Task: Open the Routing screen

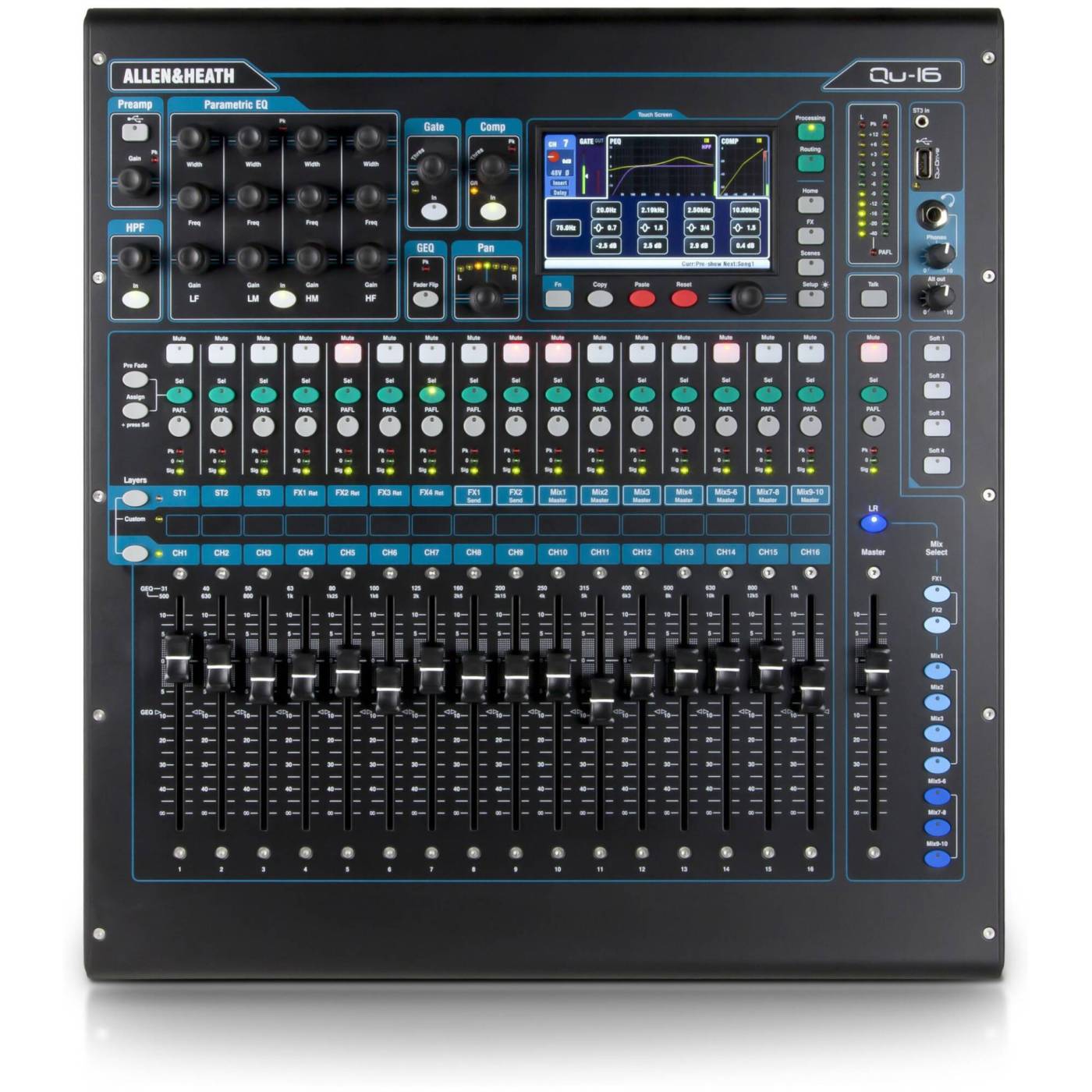Action: coord(810,162)
